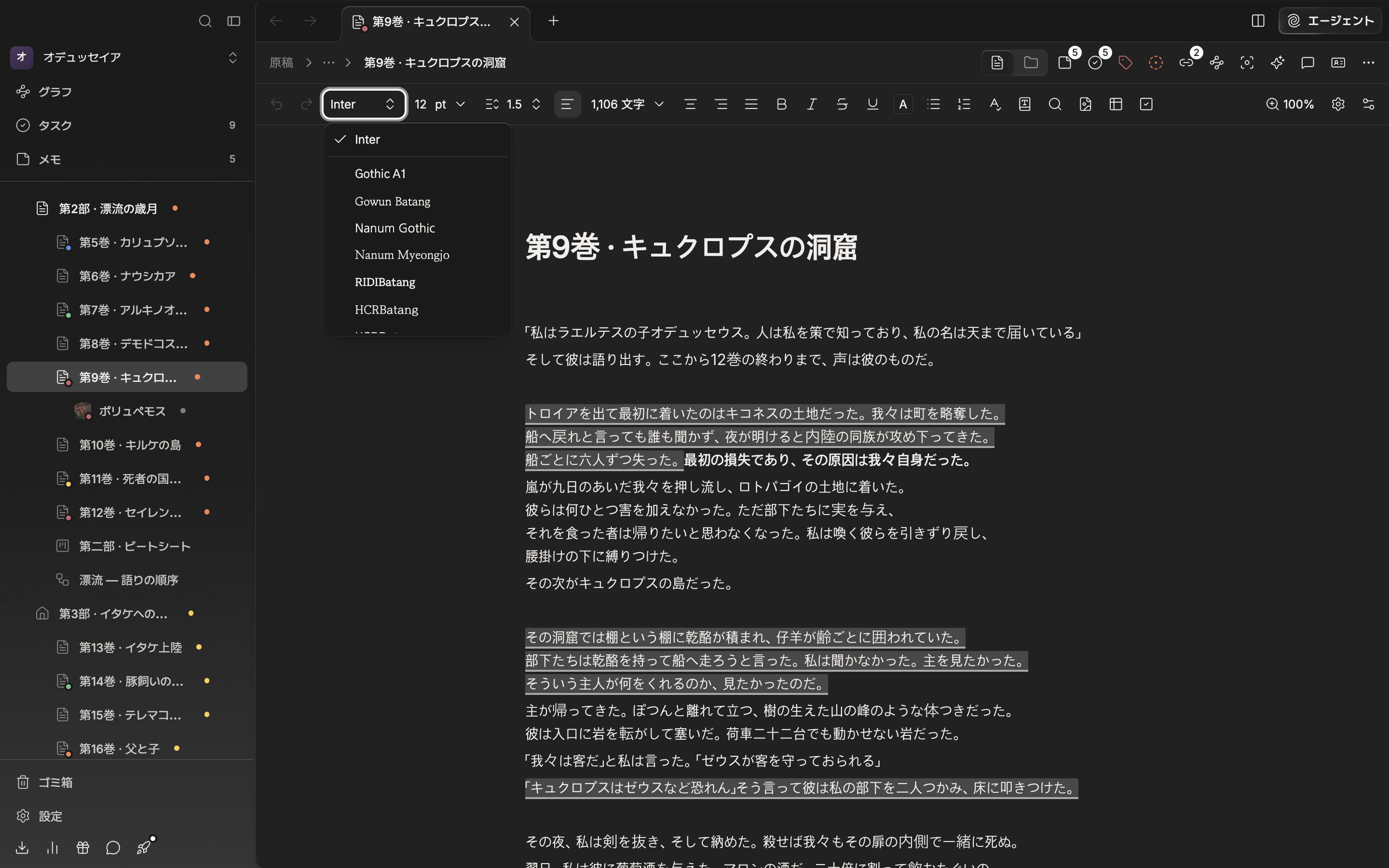Toggle italic formatting
1389x868 pixels.
pyautogui.click(x=812, y=105)
